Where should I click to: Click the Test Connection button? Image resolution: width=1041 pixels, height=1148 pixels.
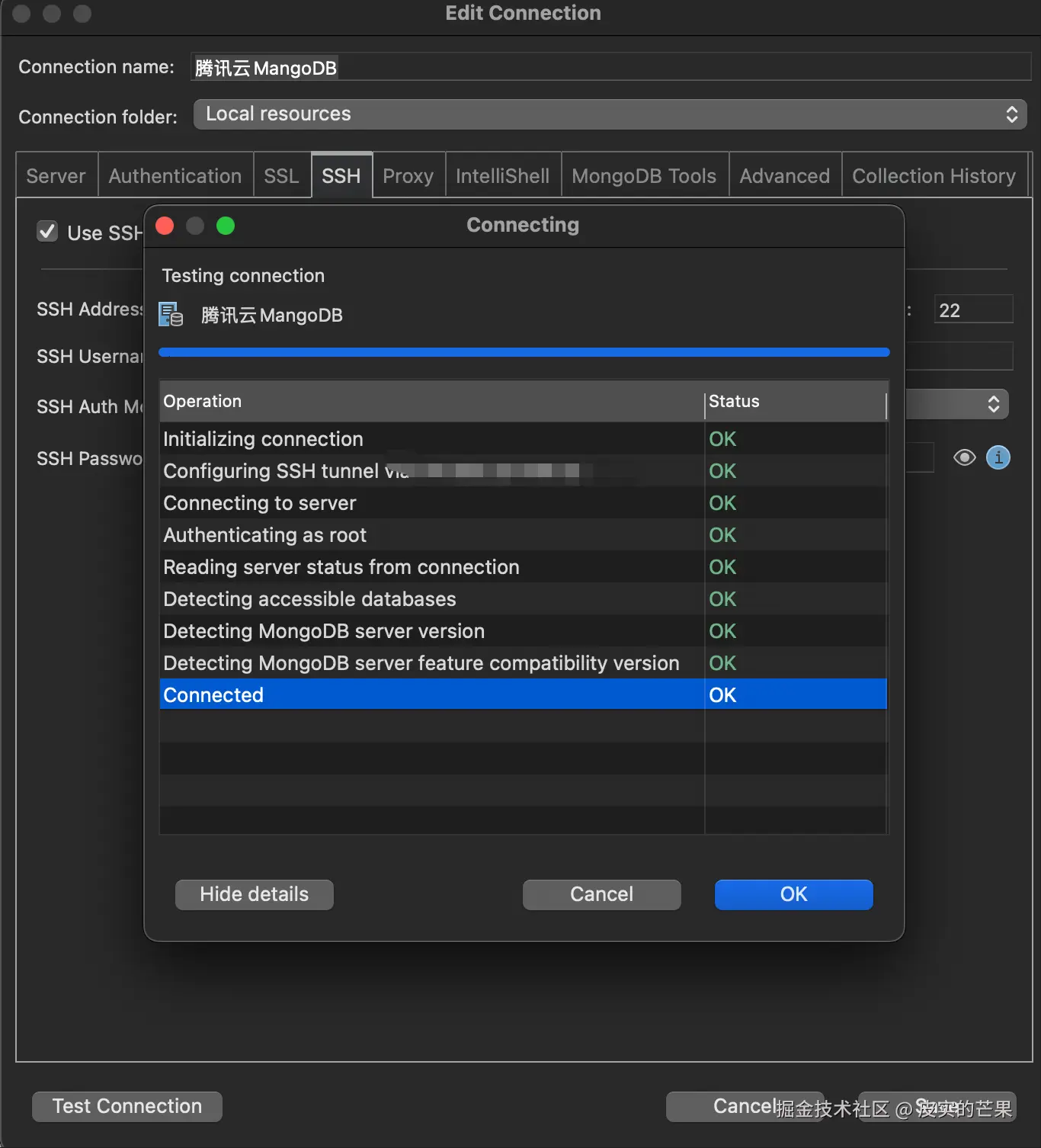[x=127, y=1106]
